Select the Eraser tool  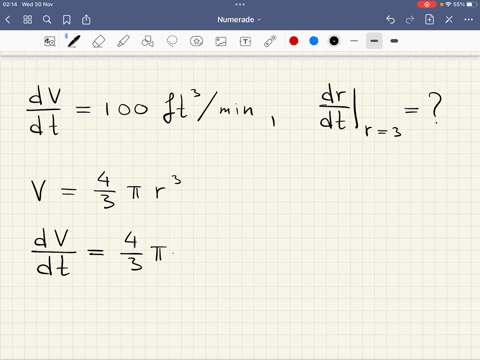click(98, 41)
